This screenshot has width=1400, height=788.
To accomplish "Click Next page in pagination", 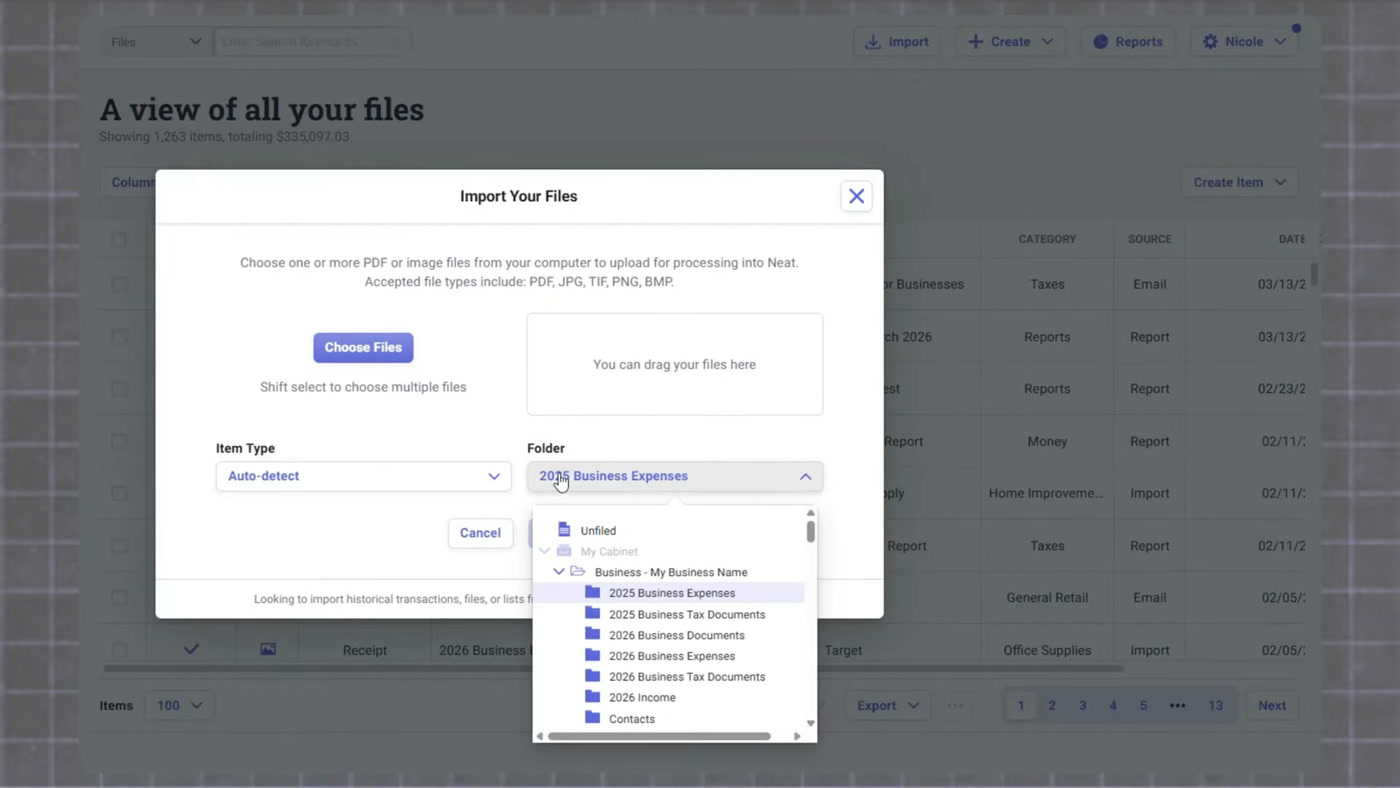I will coord(1272,705).
